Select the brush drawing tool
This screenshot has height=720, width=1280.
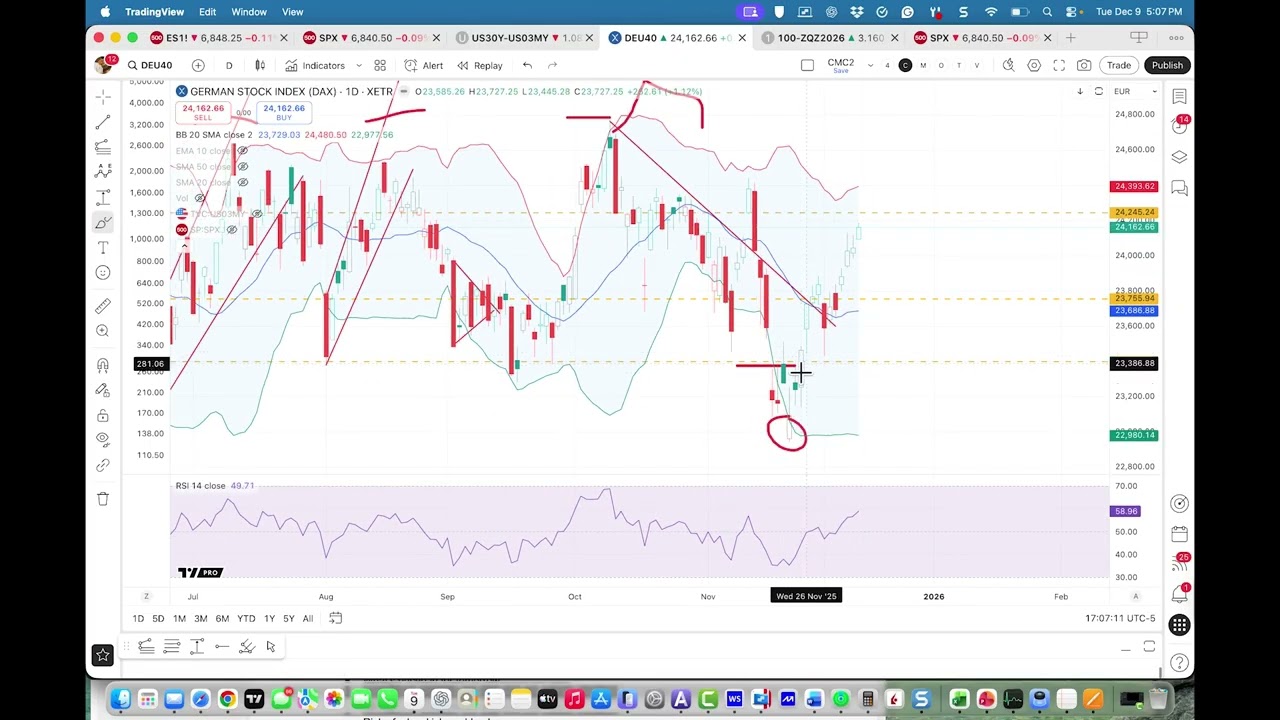point(103,222)
